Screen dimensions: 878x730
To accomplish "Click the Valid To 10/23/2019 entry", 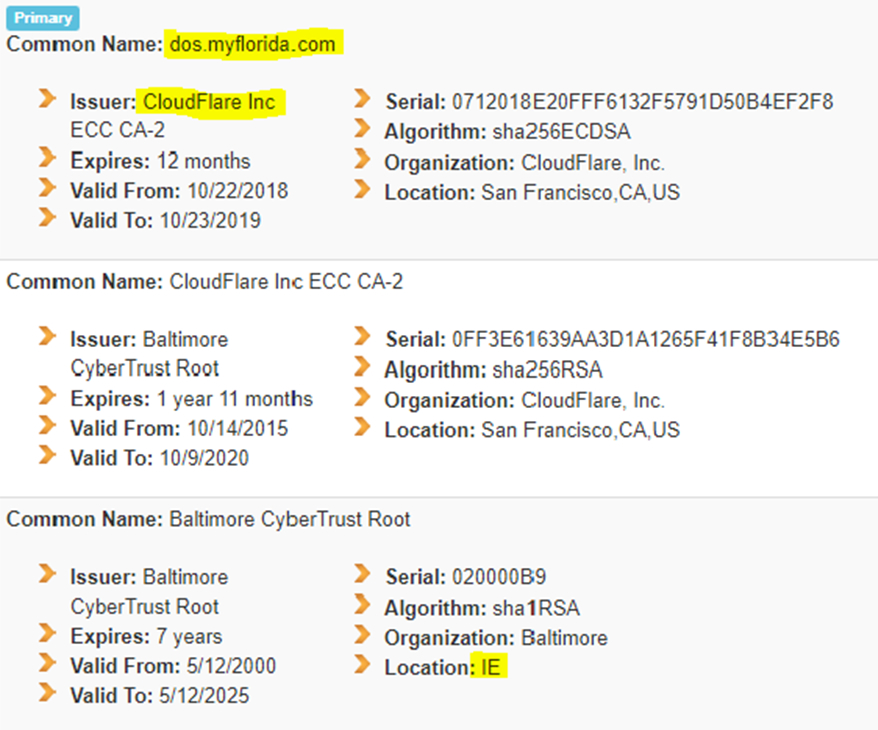I will 166,221.
